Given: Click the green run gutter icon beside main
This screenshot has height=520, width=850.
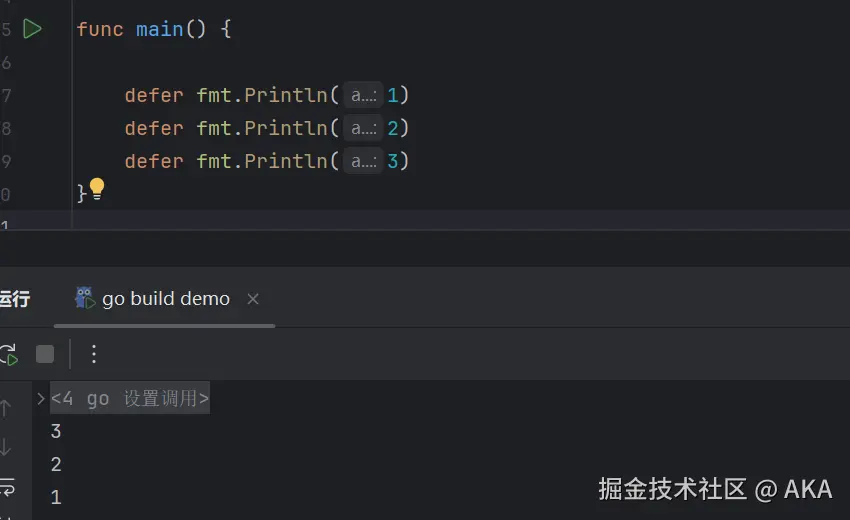Looking at the screenshot, I should click(32, 29).
